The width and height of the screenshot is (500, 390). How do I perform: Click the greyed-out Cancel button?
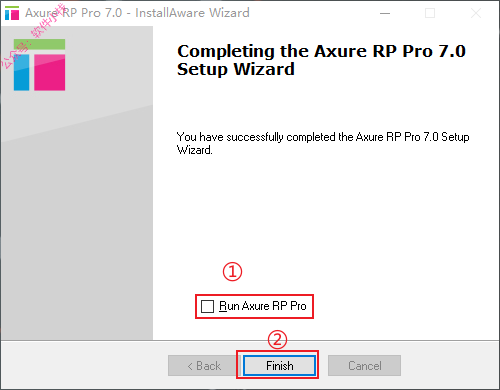pyautogui.click(x=364, y=366)
